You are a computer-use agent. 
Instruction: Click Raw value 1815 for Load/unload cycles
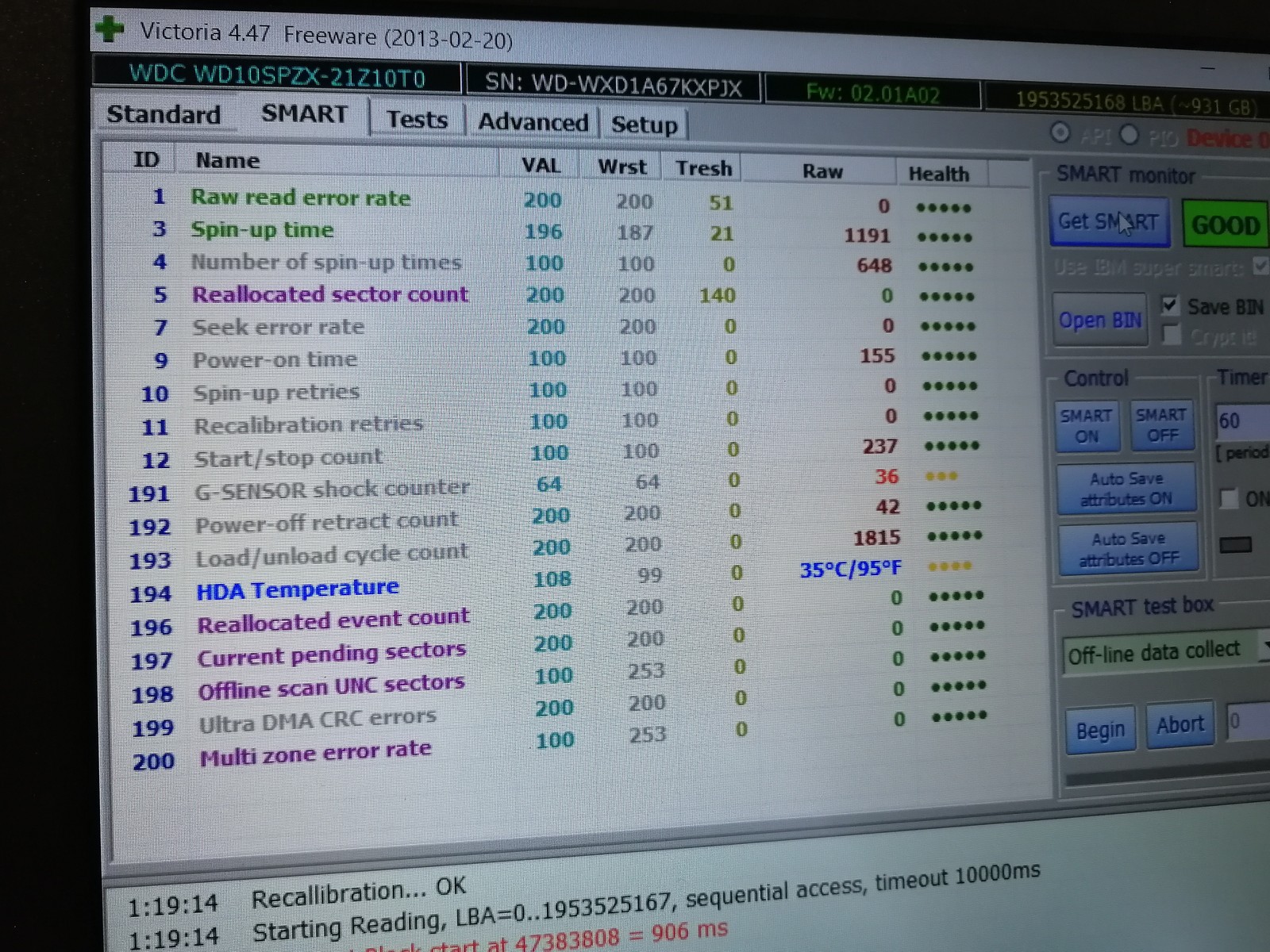[x=876, y=538]
